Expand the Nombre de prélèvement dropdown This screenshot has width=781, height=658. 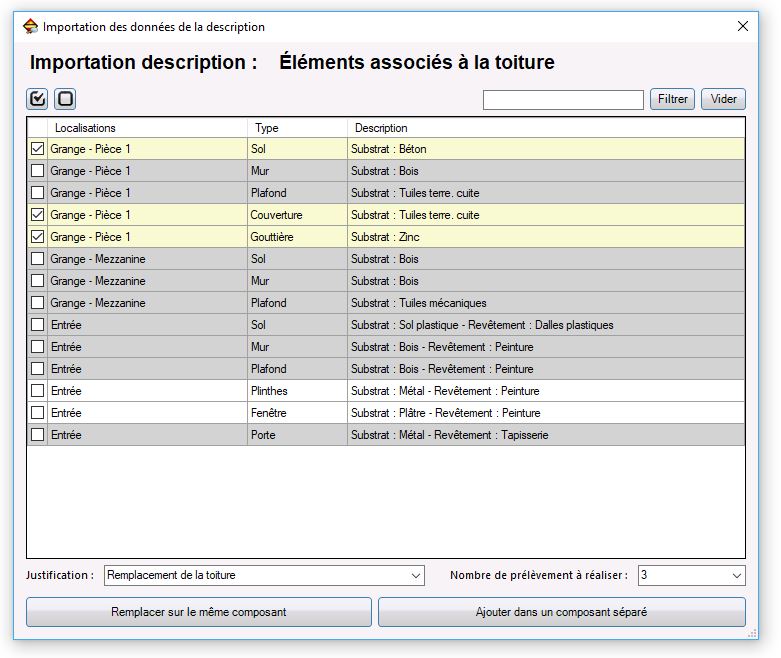[737, 575]
